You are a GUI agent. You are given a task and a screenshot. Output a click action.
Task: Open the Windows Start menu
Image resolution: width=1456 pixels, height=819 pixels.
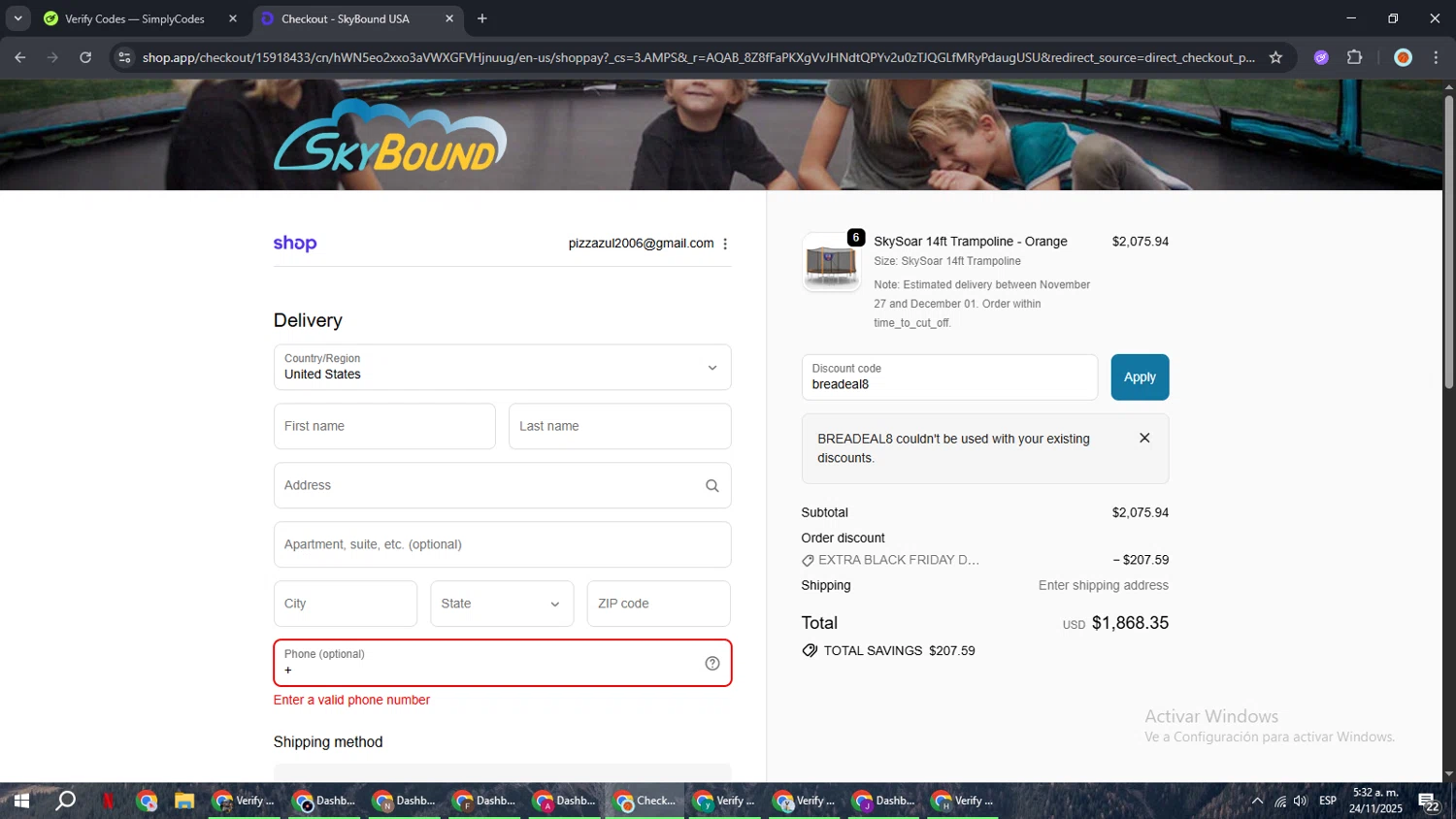tap(21, 802)
